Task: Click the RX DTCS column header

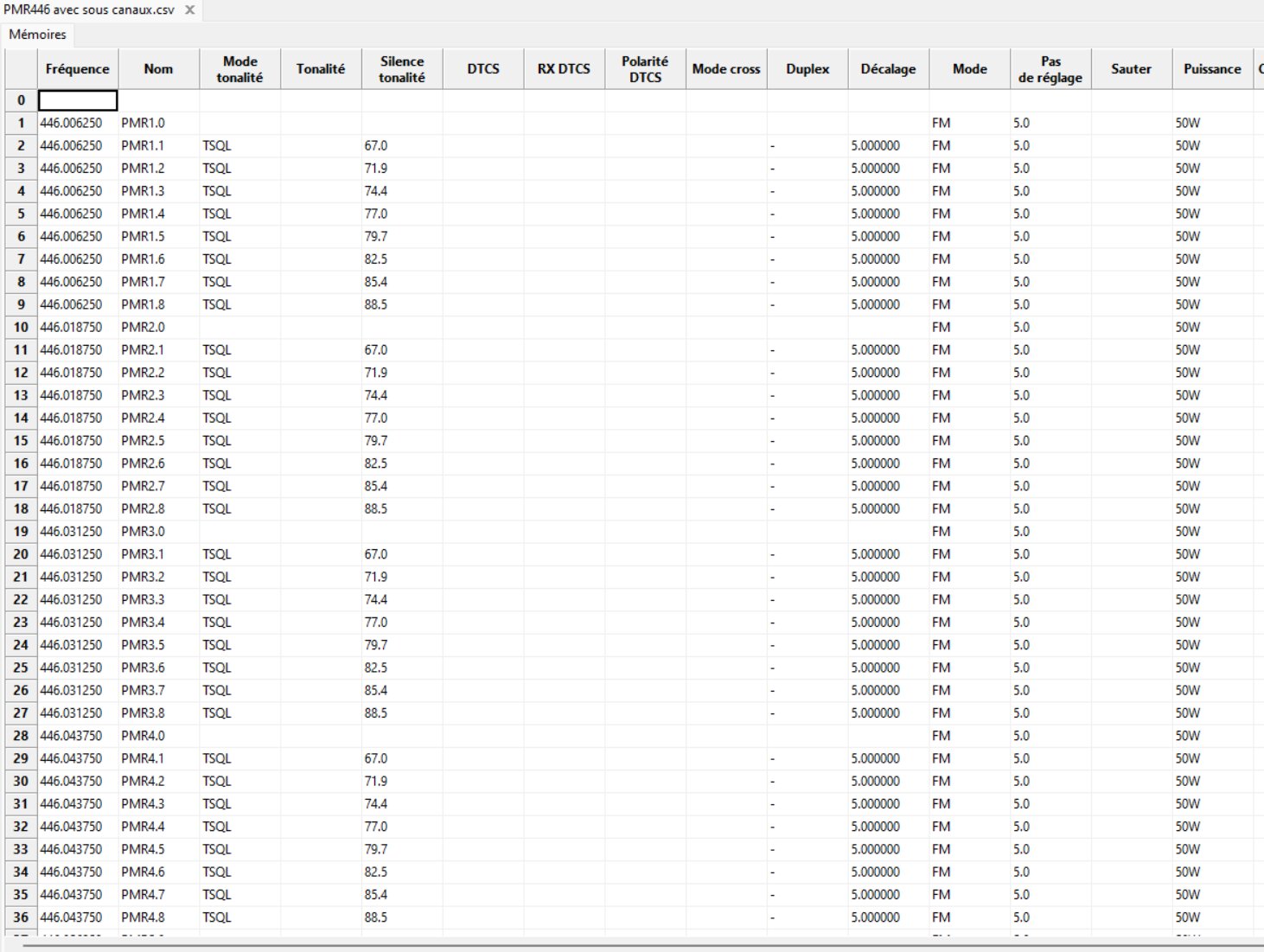Action: [564, 69]
